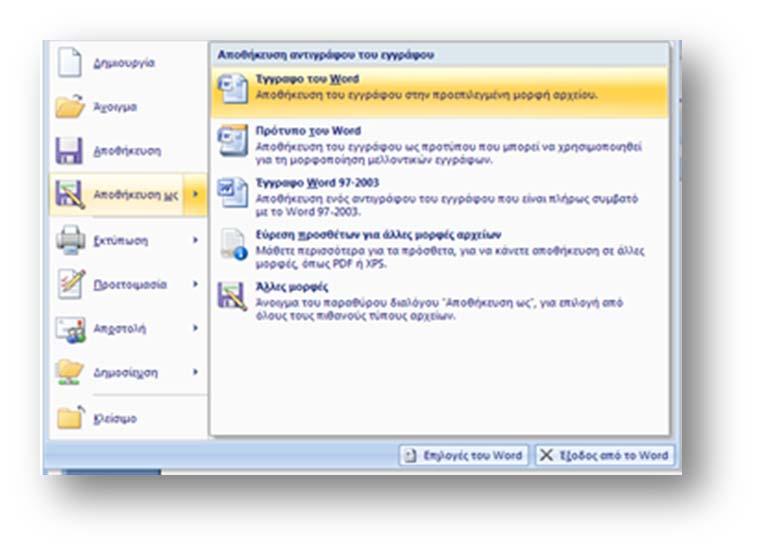This screenshot has height=553, width=760.
Task: Click the floppy disk icon beside Αποθήκευση
Action: point(69,150)
